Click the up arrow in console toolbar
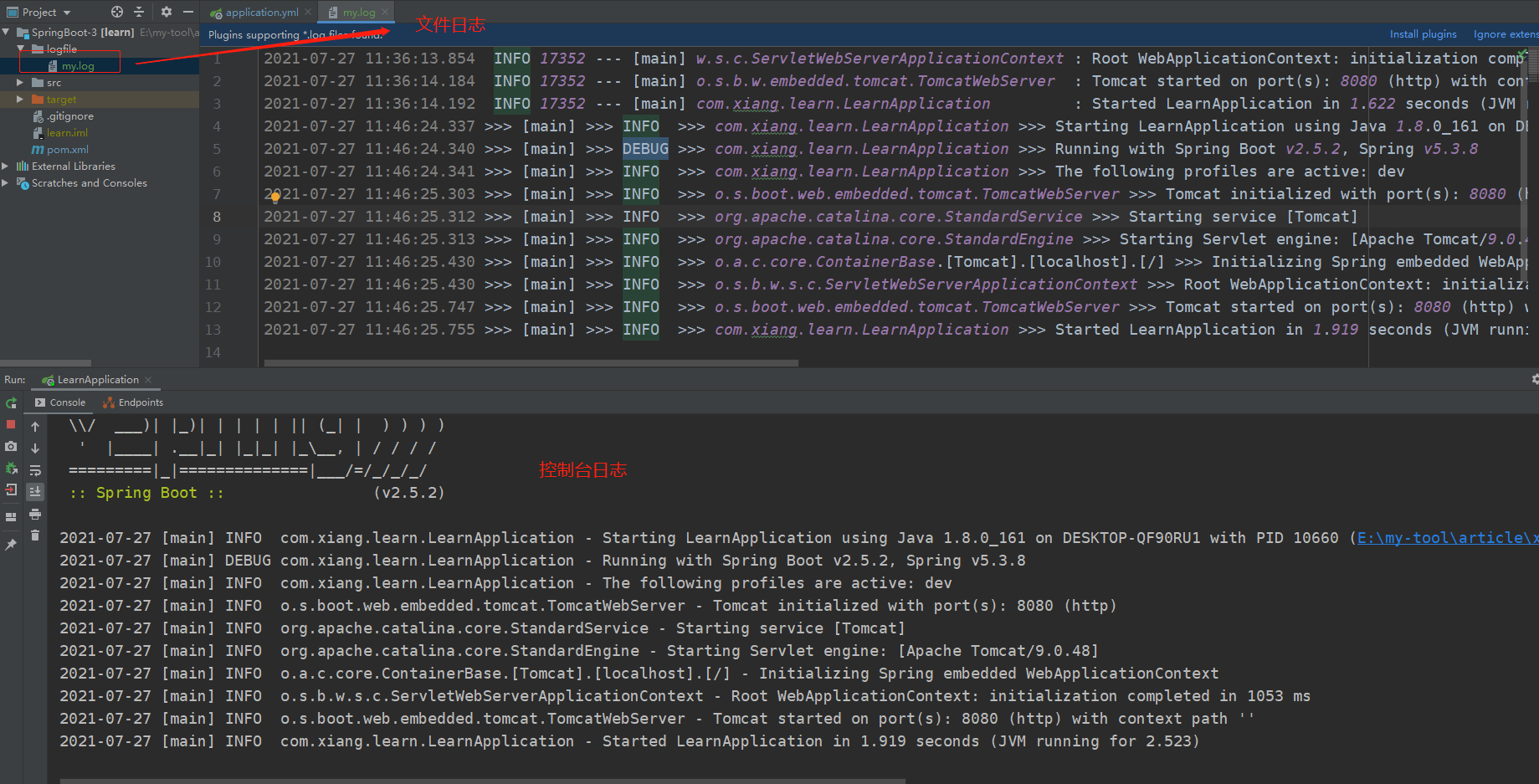 coord(35,427)
